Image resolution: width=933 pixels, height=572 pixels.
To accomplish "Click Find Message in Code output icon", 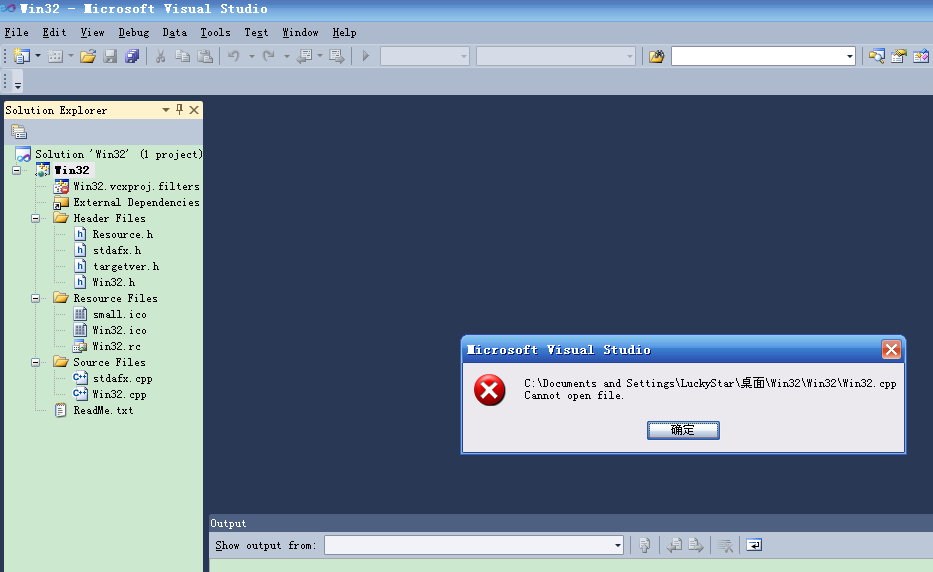I will coord(644,545).
